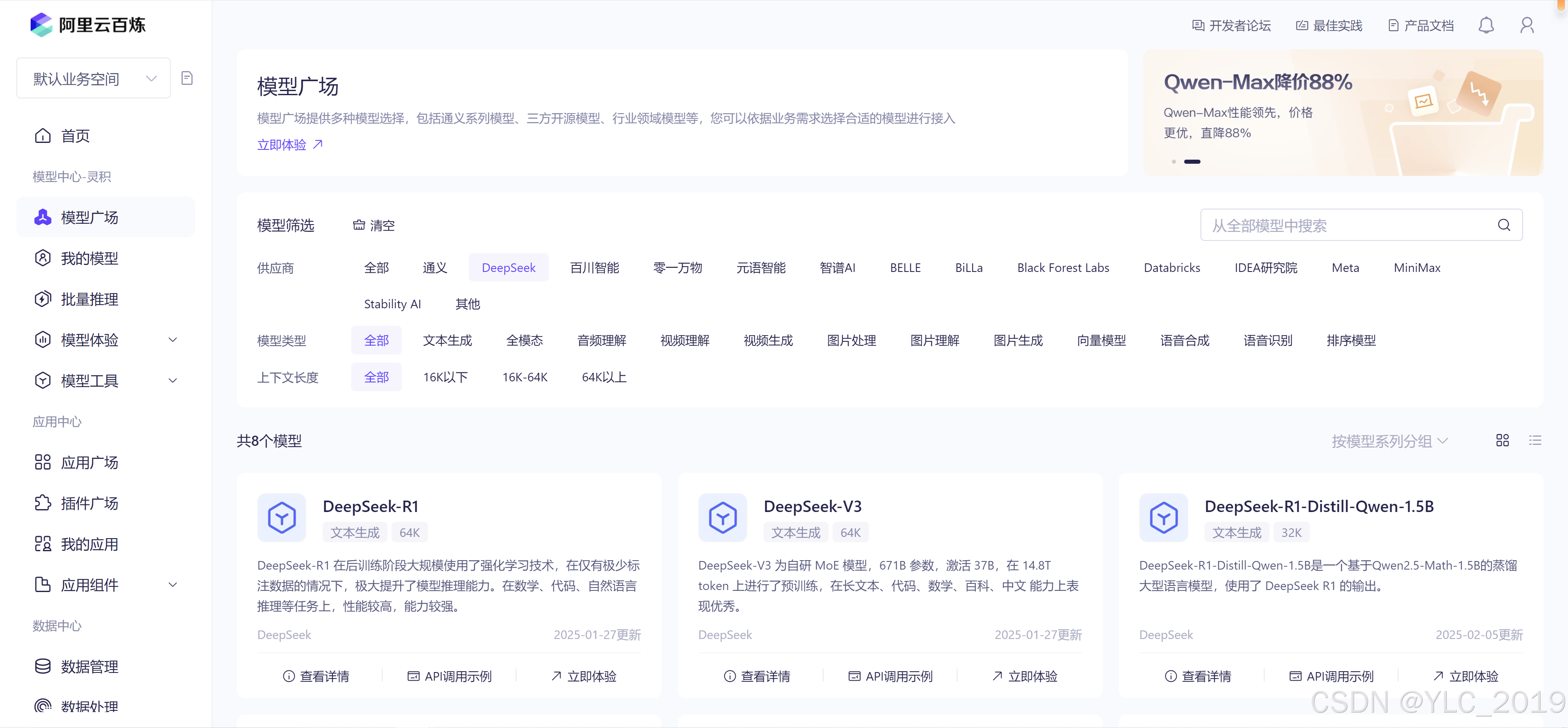Select 模型广场 in sidebar
The height and width of the screenshot is (728, 1568).
point(106,217)
